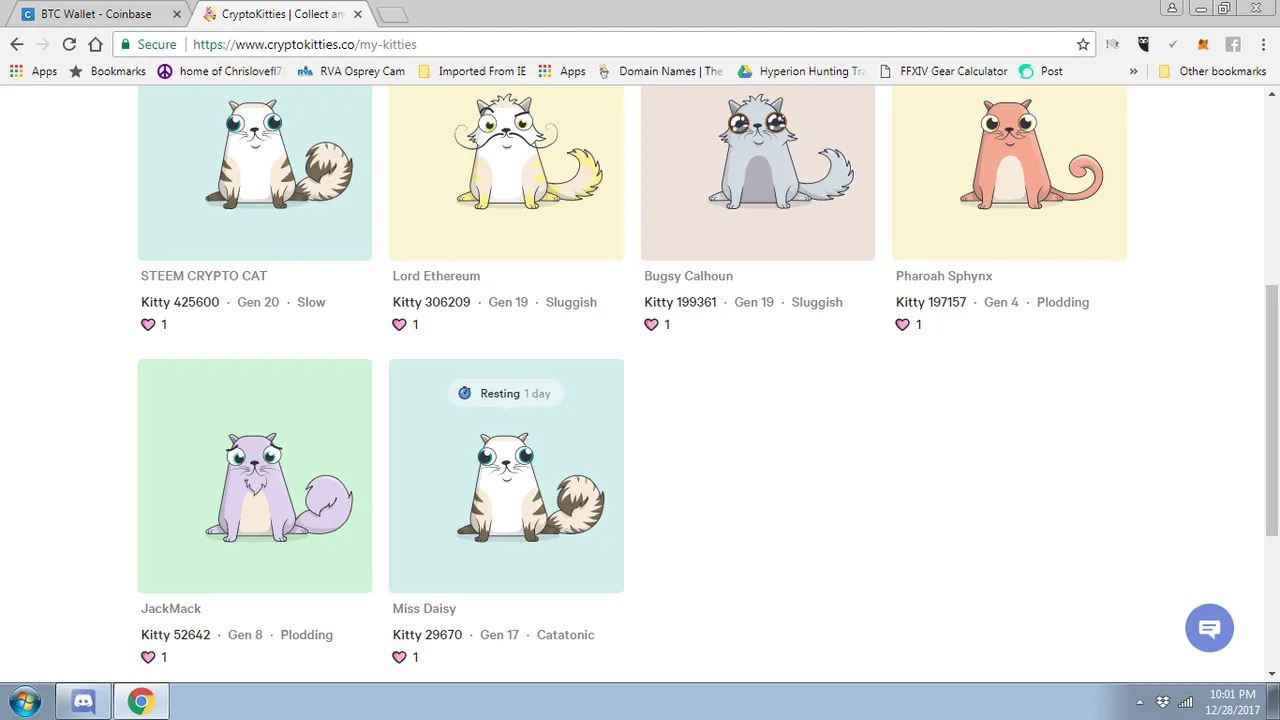
Task: Switch to the BTC Wallet - Coinbase tab
Action: click(95, 14)
